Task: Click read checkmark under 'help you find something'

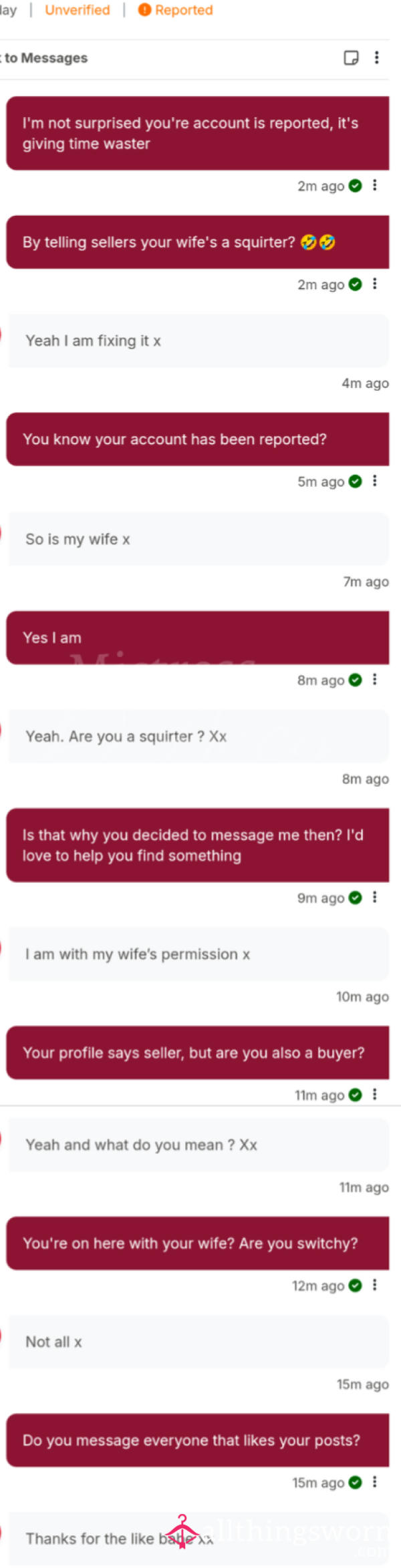Action: [x=356, y=898]
